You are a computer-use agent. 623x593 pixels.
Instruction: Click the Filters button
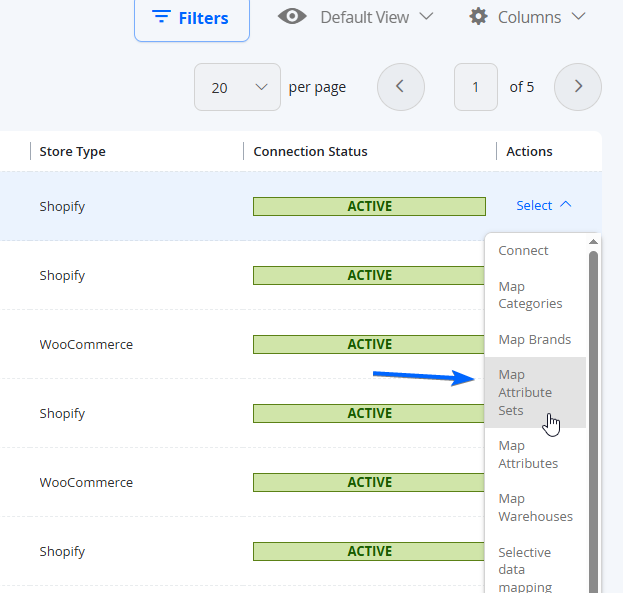[192, 18]
